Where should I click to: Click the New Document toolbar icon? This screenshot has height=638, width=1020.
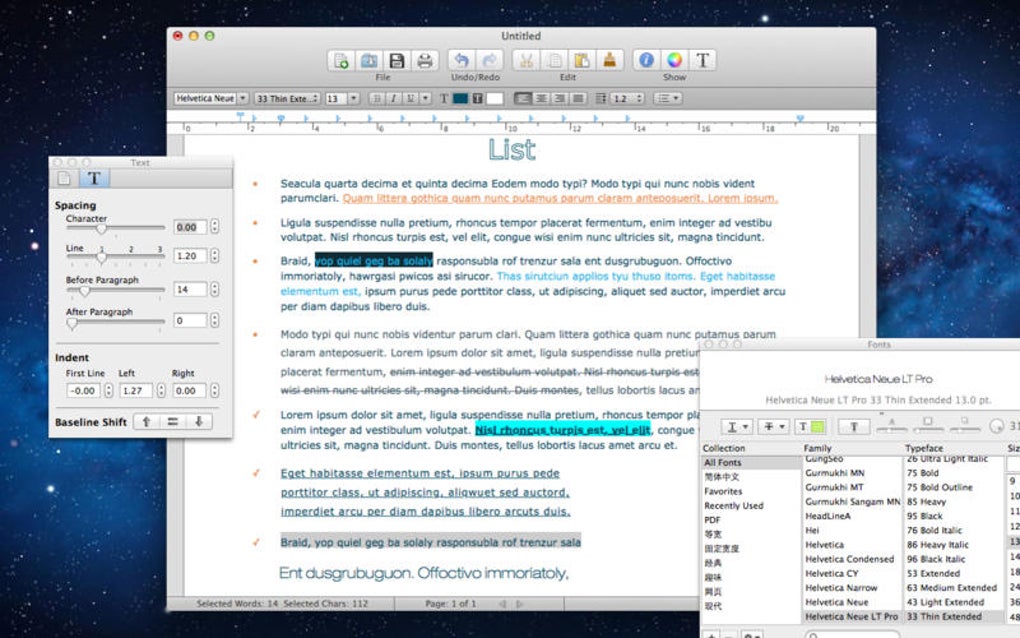pyautogui.click(x=341, y=60)
